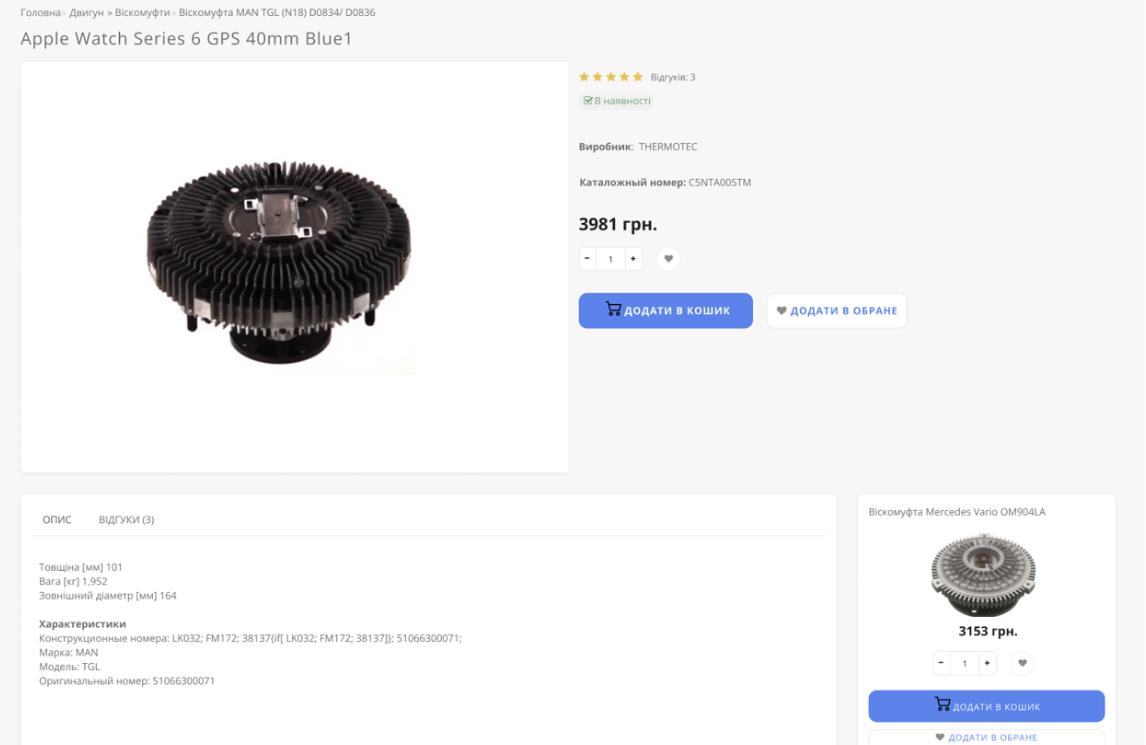Add Mercedes Vario clutch to favorites

(x=986, y=738)
